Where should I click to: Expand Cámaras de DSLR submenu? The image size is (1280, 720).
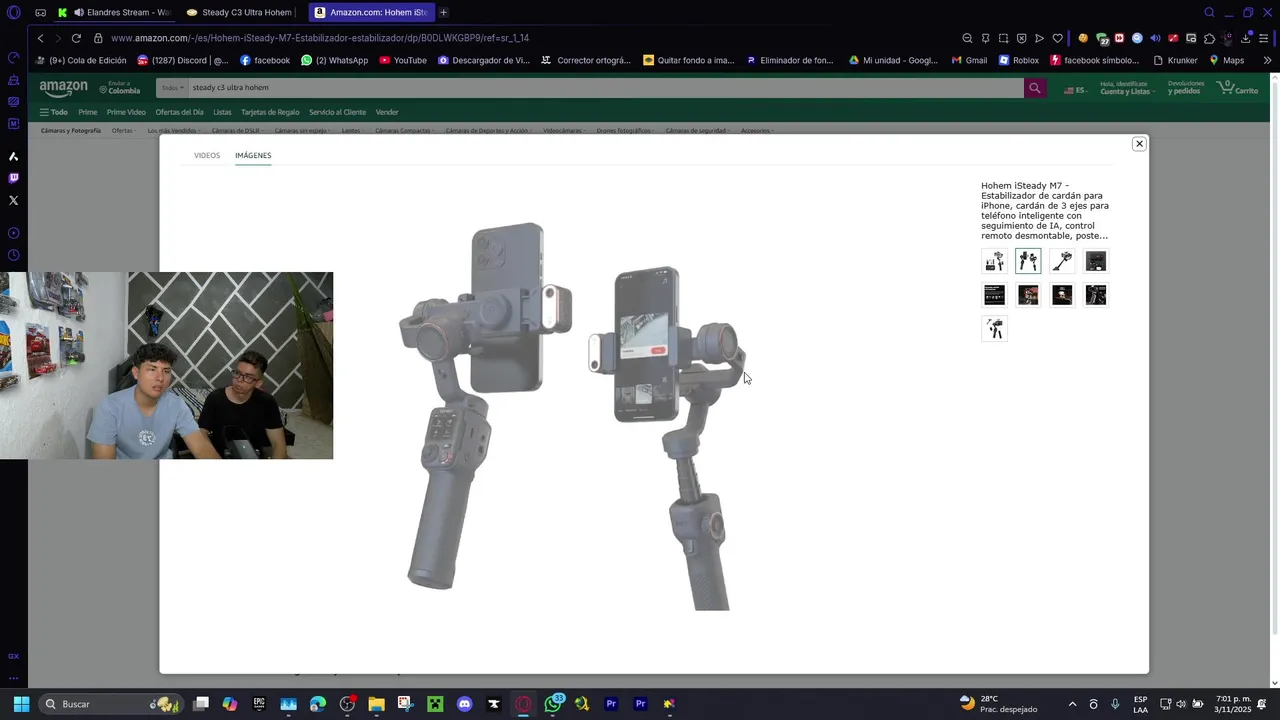coord(237,131)
